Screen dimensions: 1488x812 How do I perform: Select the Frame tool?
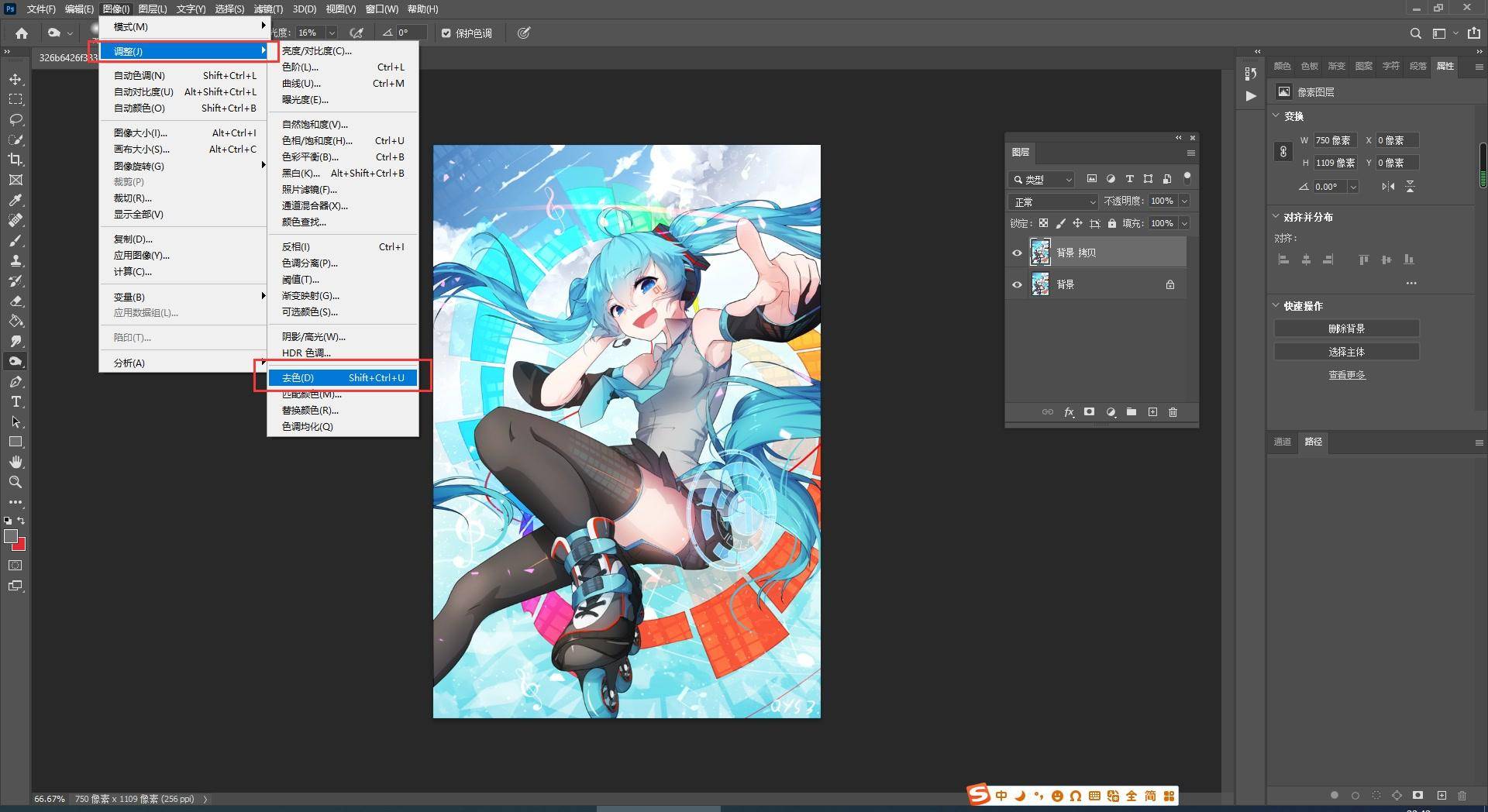pyautogui.click(x=15, y=180)
